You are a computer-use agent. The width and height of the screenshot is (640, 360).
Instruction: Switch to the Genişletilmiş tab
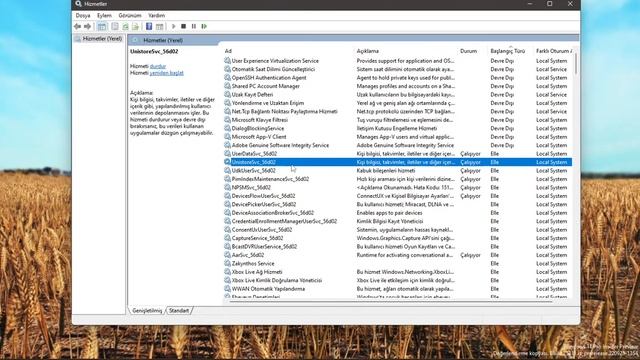[x=147, y=311]
